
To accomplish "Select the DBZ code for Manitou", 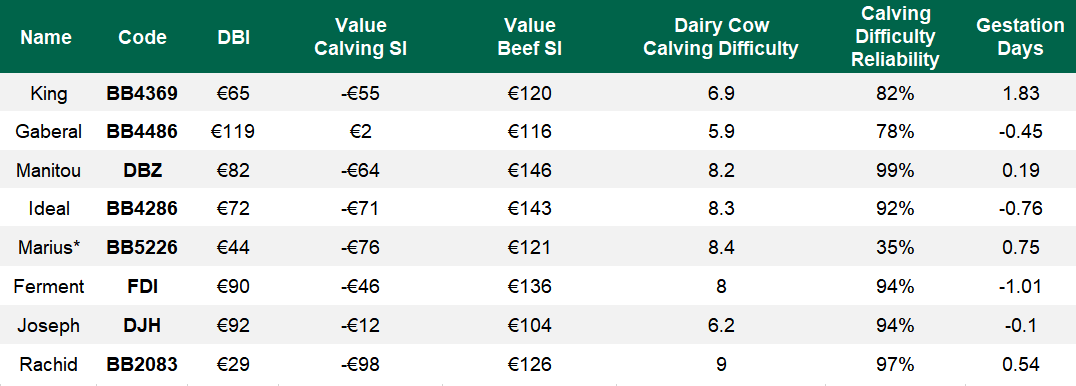I will point(143,170).
